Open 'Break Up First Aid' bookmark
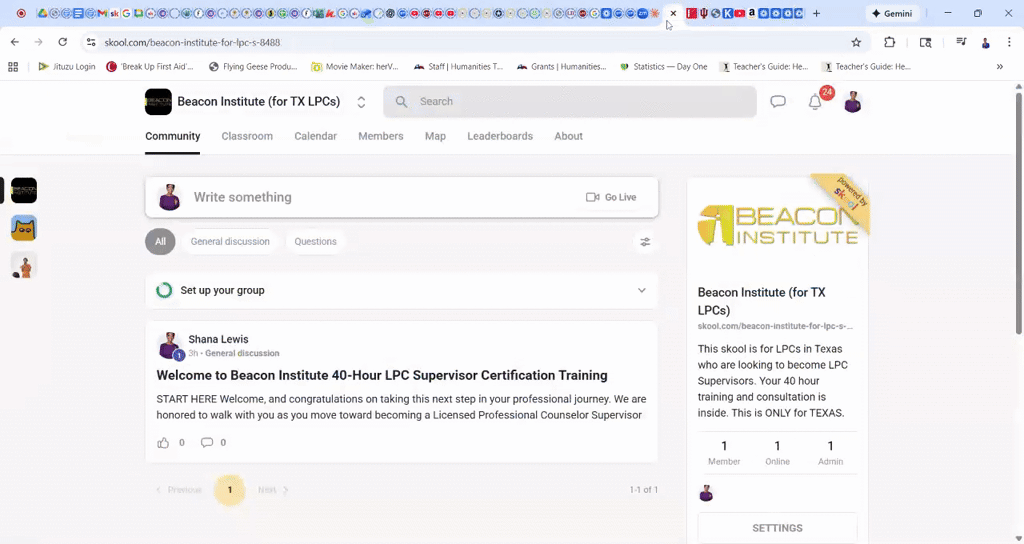 (x=150, y=67)
